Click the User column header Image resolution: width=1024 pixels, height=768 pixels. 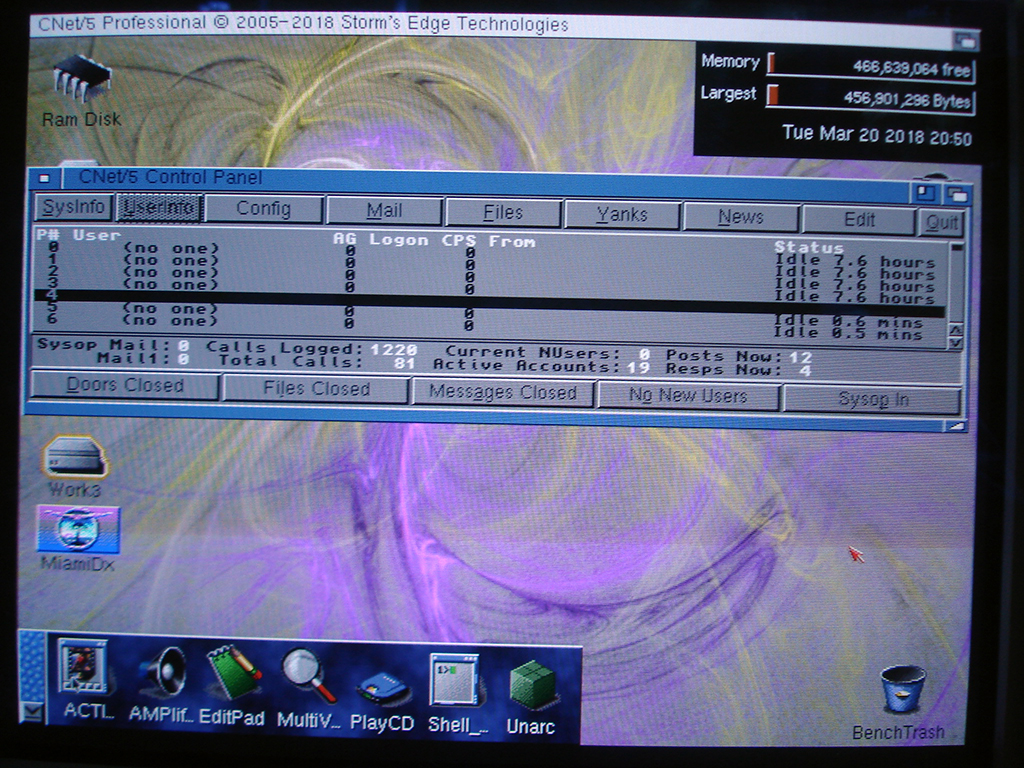point(97,235)
